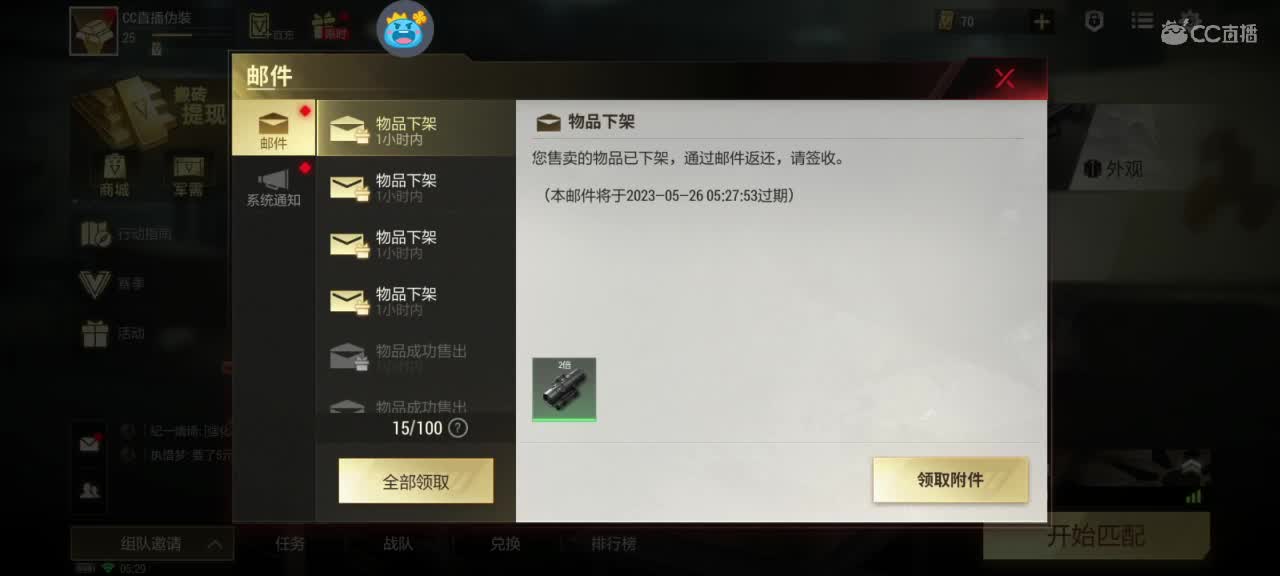This screenshot has width=1280, height=576.
Task: Switch to 系统通知 system notifications tab
Action: click(273, 186)
